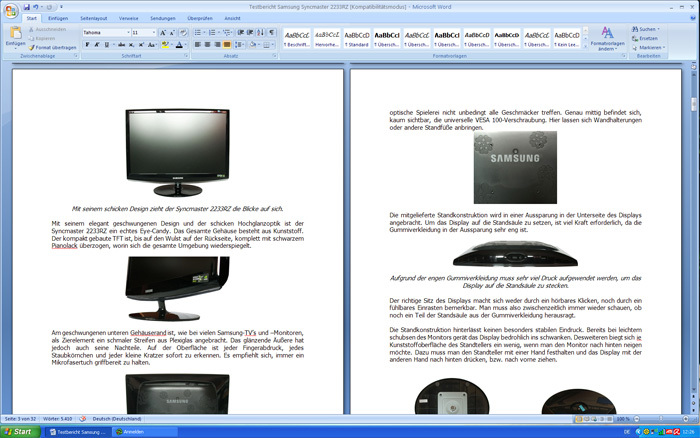The image size is (700, 438).
Task: Open the change case Aa menu
Action: coord(152,45)
